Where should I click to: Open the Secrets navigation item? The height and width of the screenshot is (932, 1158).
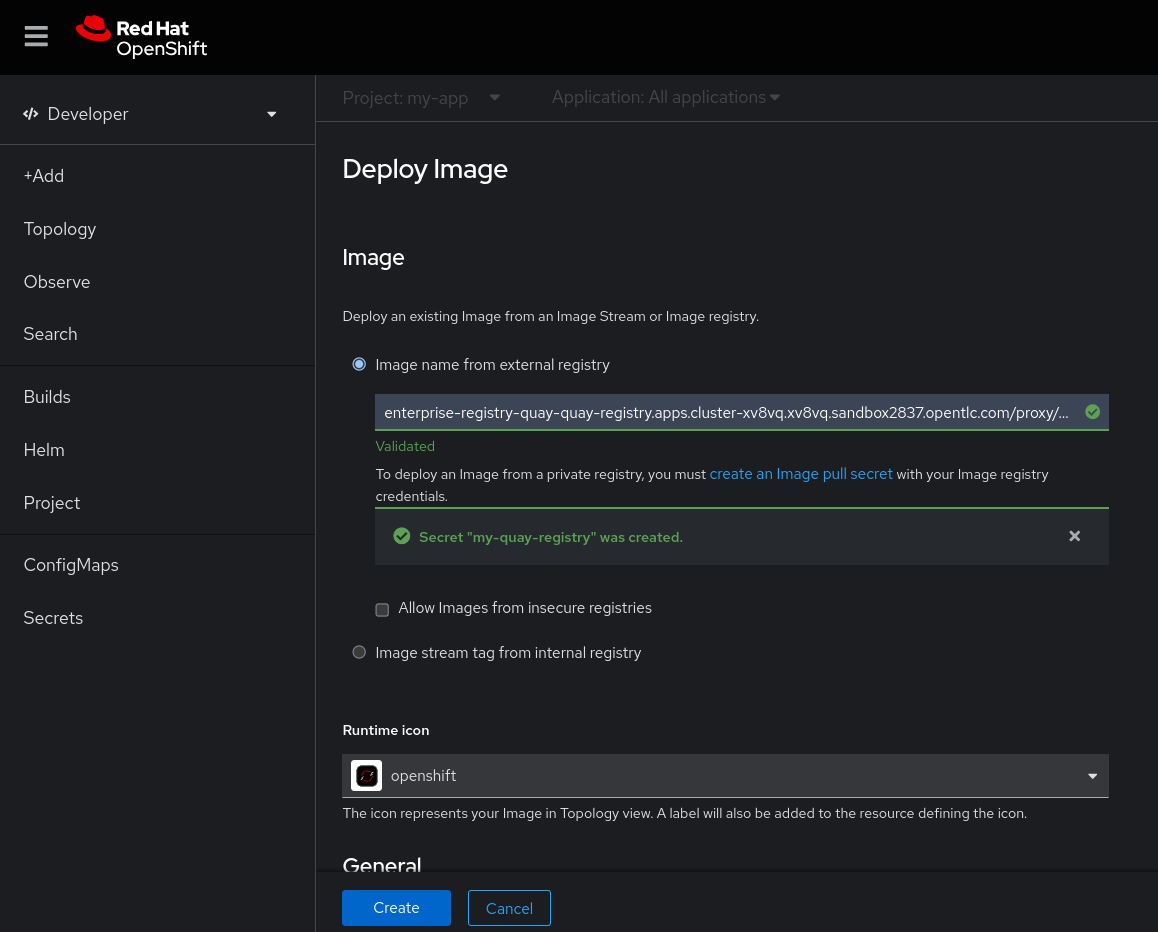pyautogui.click(x=53, y=618)
